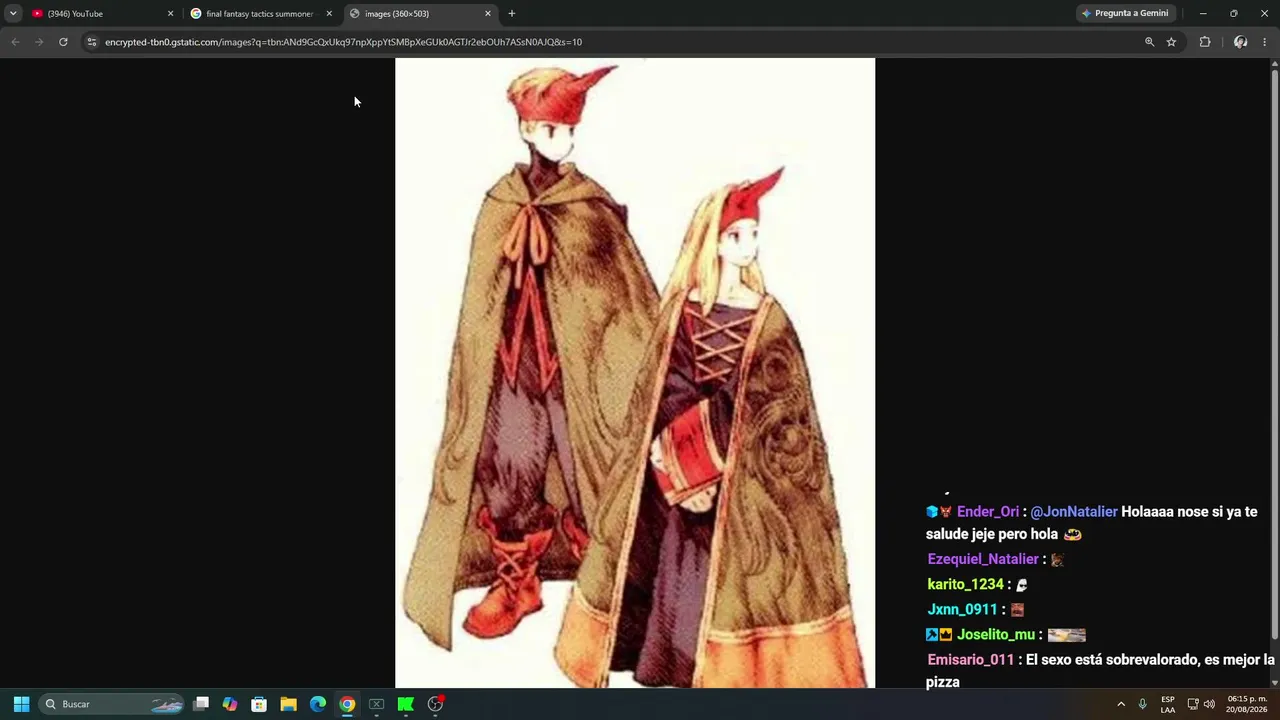Close the images (360×503) tab
The height and width of the screenshot is (720, 1280).
pos(488,14)
